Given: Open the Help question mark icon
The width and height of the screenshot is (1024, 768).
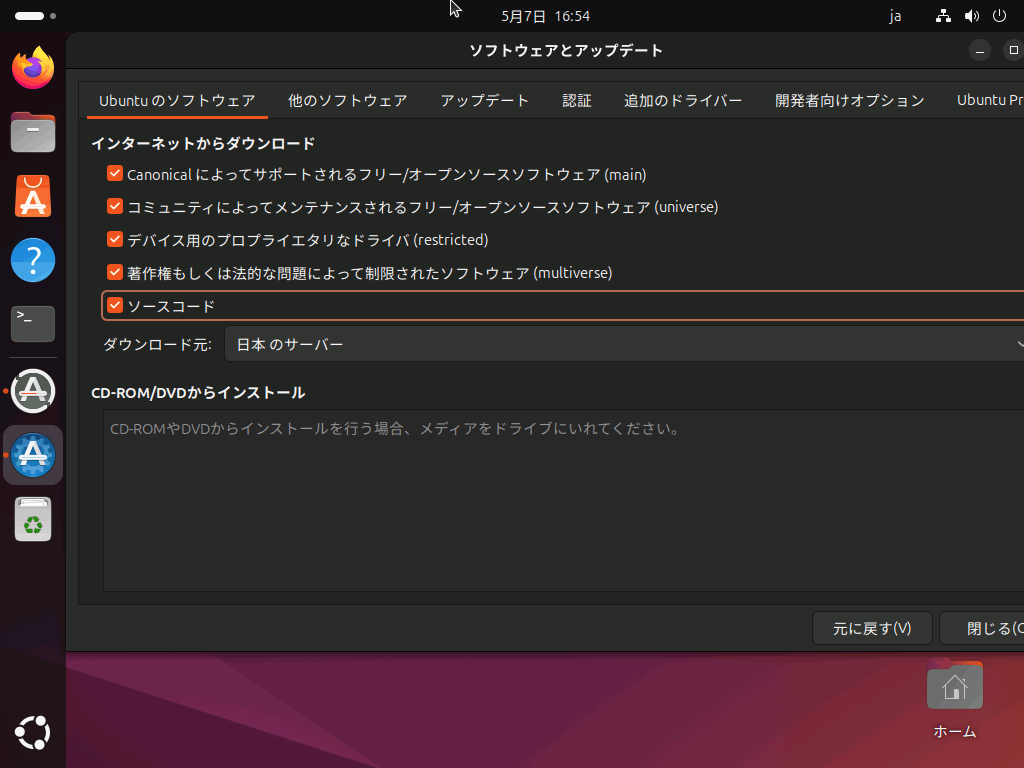Looking at the screenshot, I should [33, 260].
